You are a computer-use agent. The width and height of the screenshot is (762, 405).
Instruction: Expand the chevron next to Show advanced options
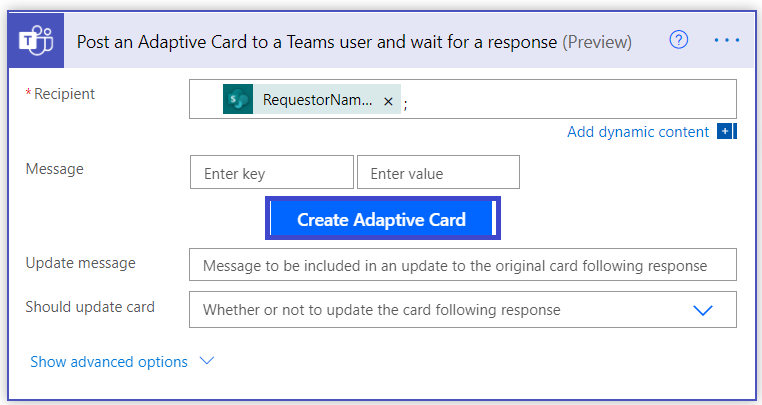pyautogui.click(x=207, y=361)
